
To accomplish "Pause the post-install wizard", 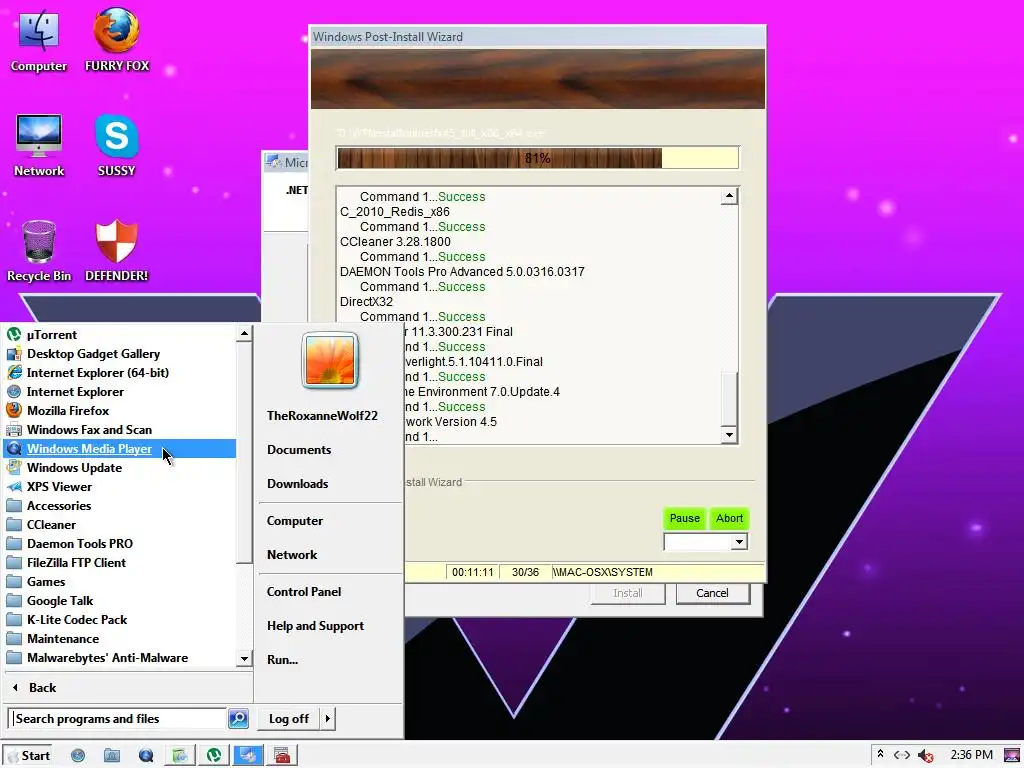I will coord(684,518).
